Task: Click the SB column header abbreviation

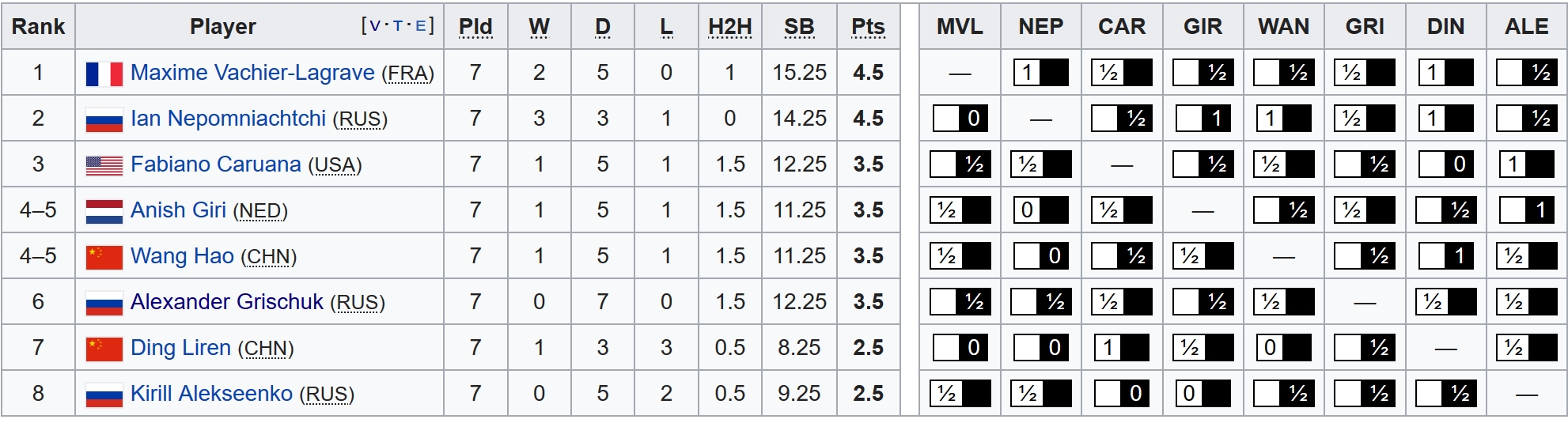Action: click(799, 27)
